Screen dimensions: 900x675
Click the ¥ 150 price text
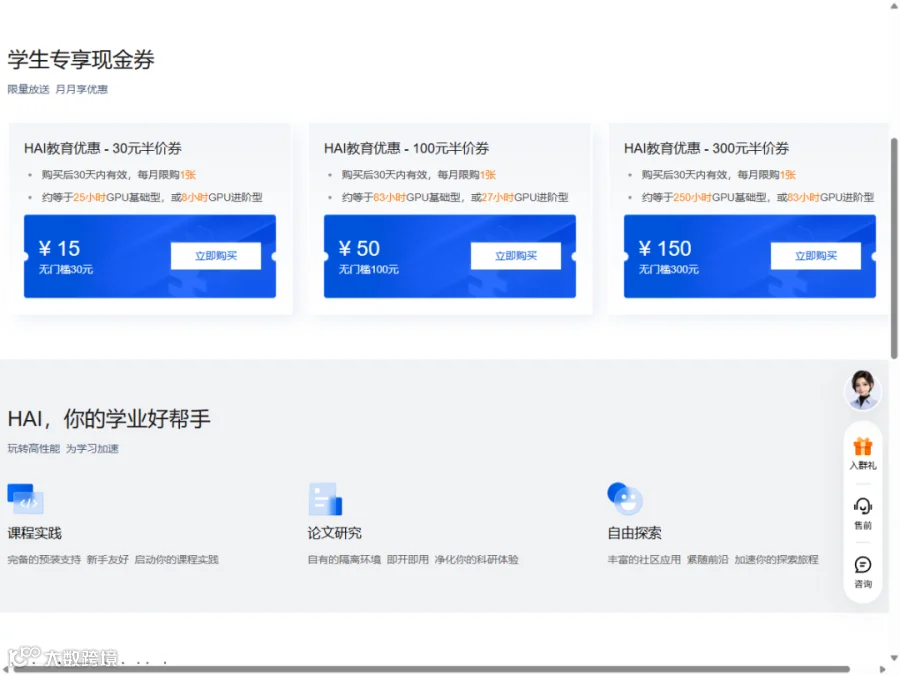[665, 249]
